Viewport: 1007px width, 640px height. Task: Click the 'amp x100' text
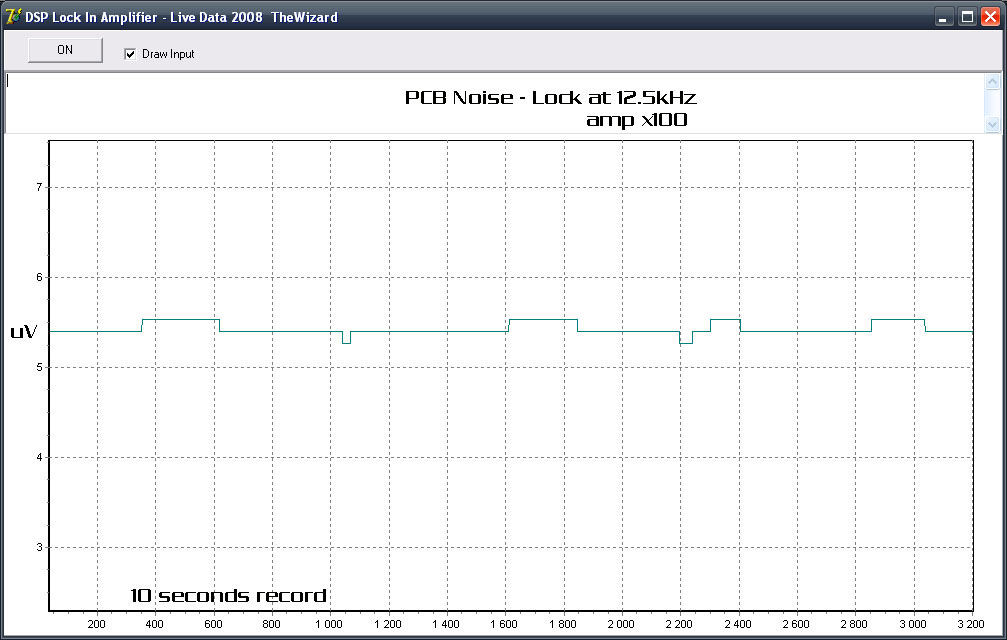(x=636, y=120)
